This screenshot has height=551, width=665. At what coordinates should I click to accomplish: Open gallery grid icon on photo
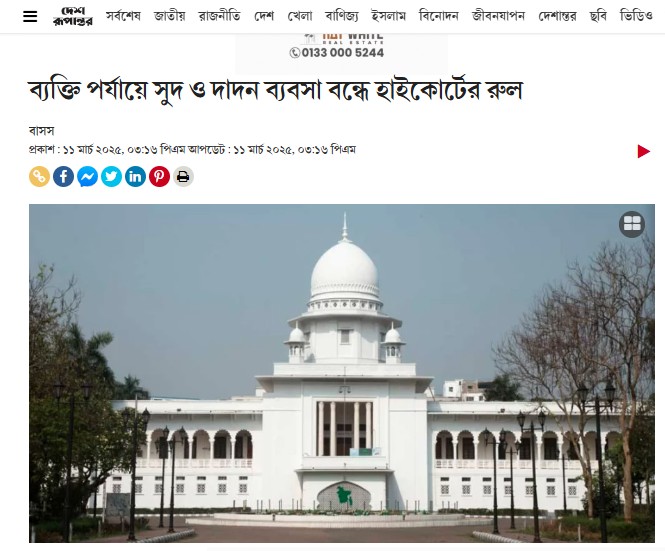632,224
